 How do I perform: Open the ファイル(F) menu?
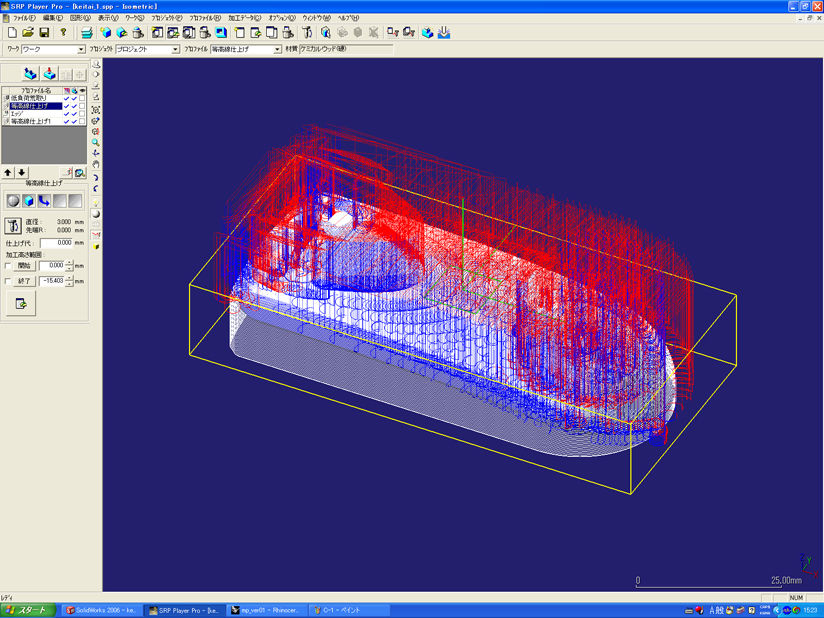click(24, 18)
